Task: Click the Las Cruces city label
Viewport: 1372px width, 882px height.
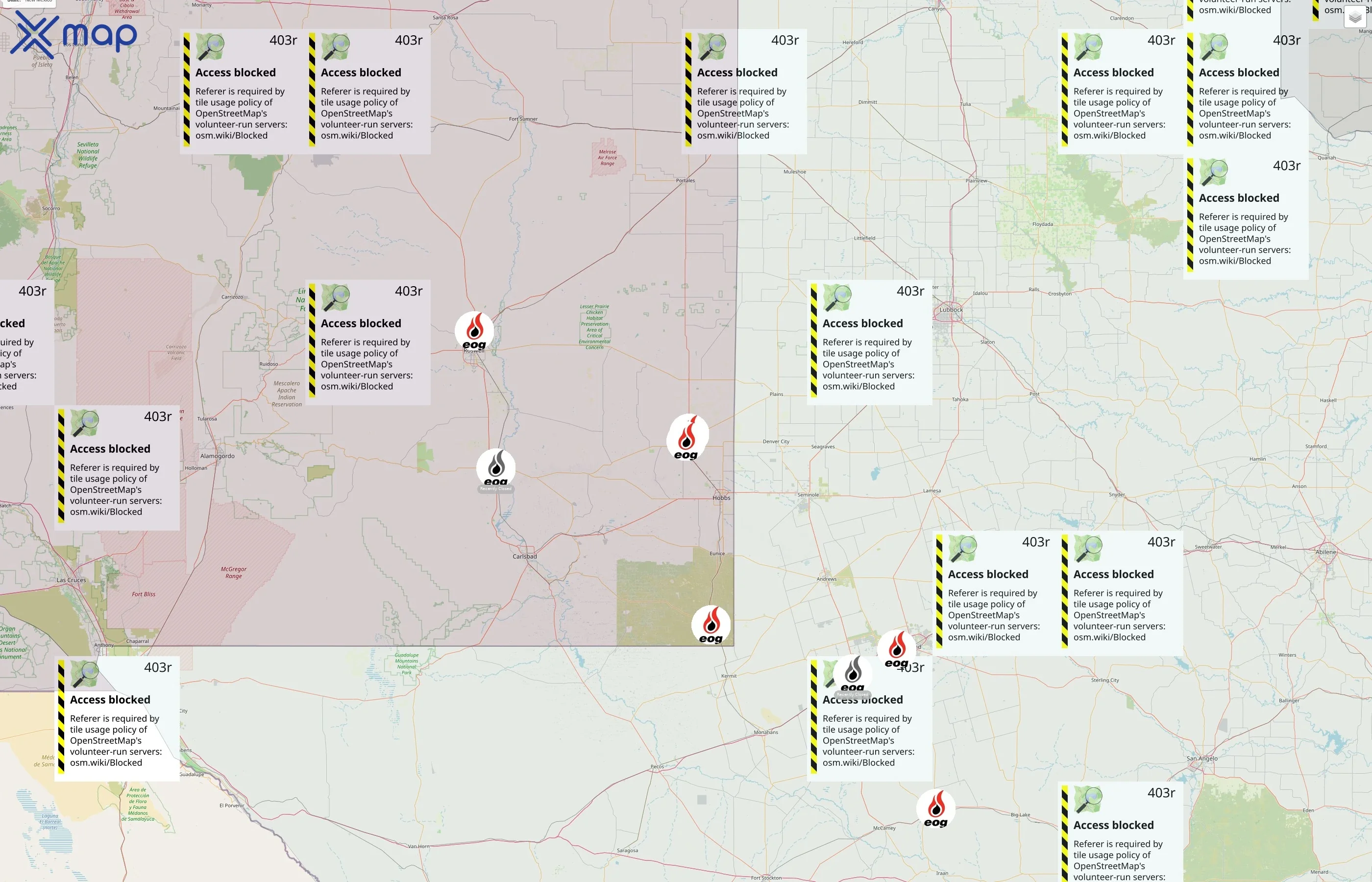Action: tap(72, 580)
